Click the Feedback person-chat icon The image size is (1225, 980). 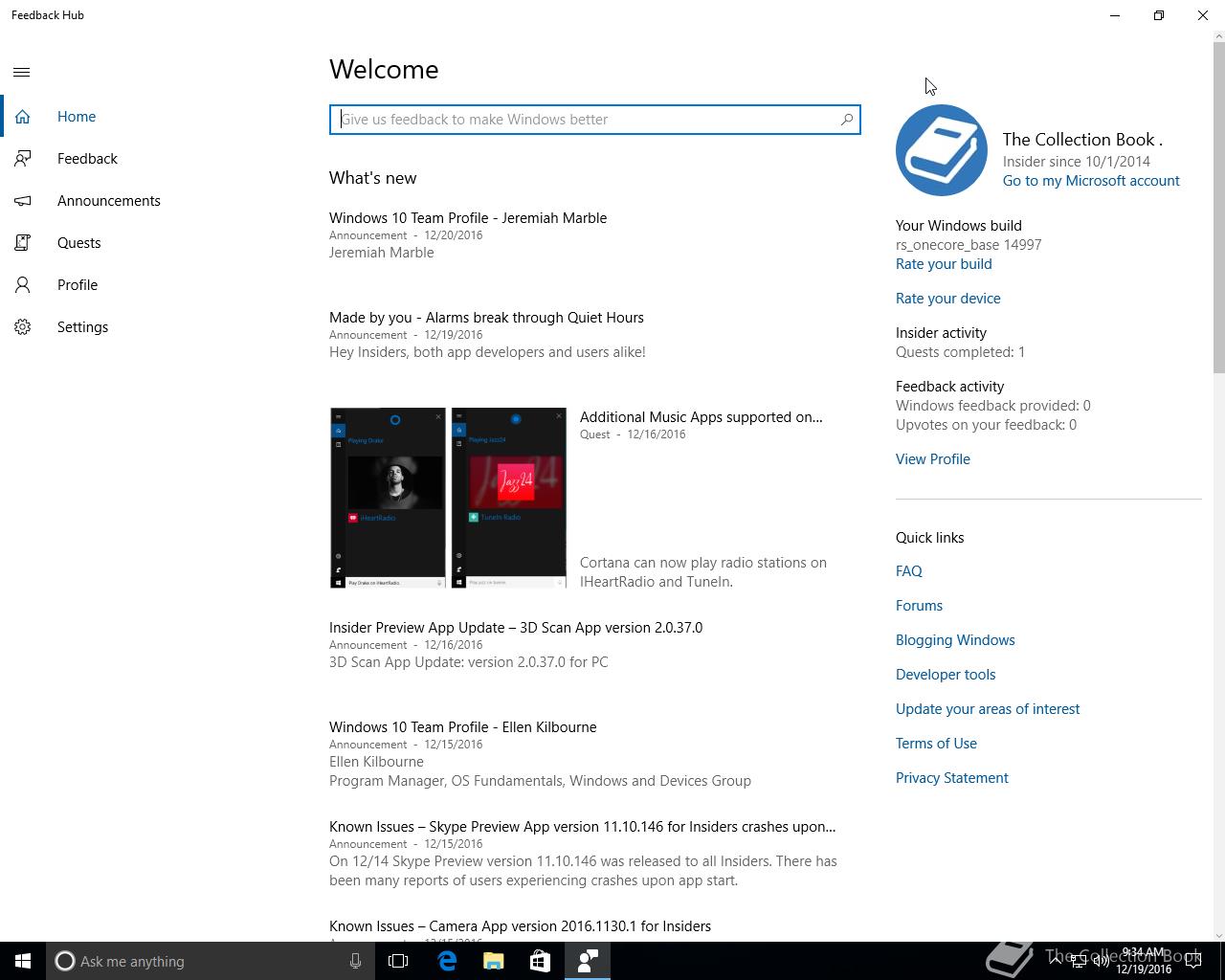point(22,159)
